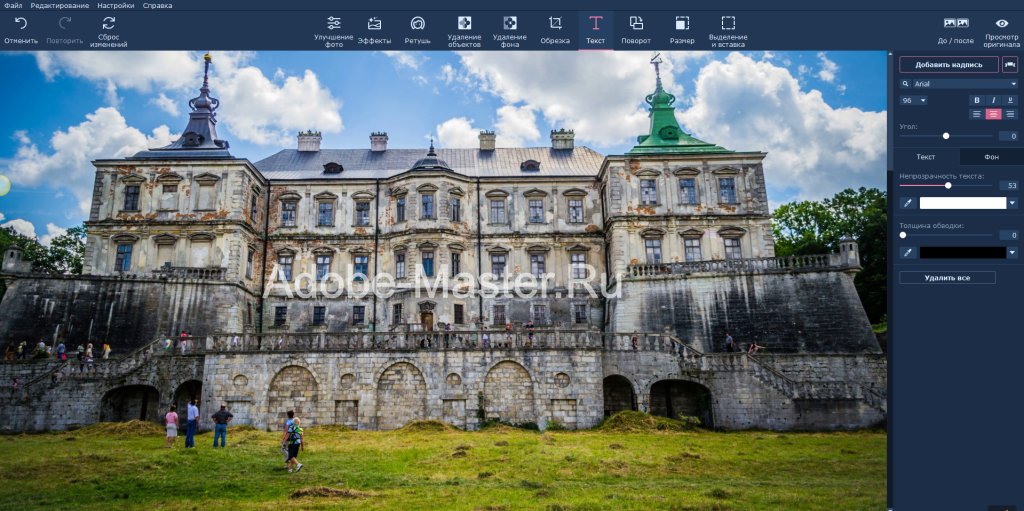Screen dimensions: 1024x511
Task: Click the right panel vertical scrollbar
Action: pos(889,111)
